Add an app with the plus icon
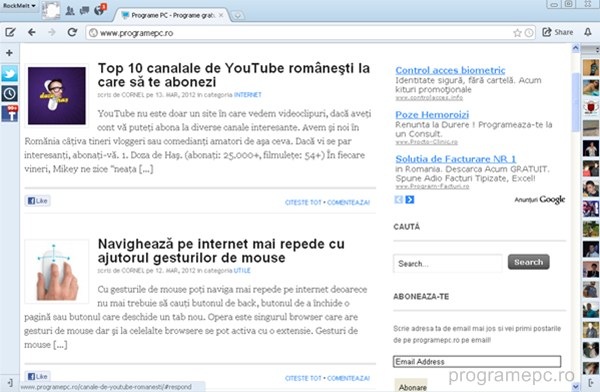600x392 pixels. coord(10,53)
